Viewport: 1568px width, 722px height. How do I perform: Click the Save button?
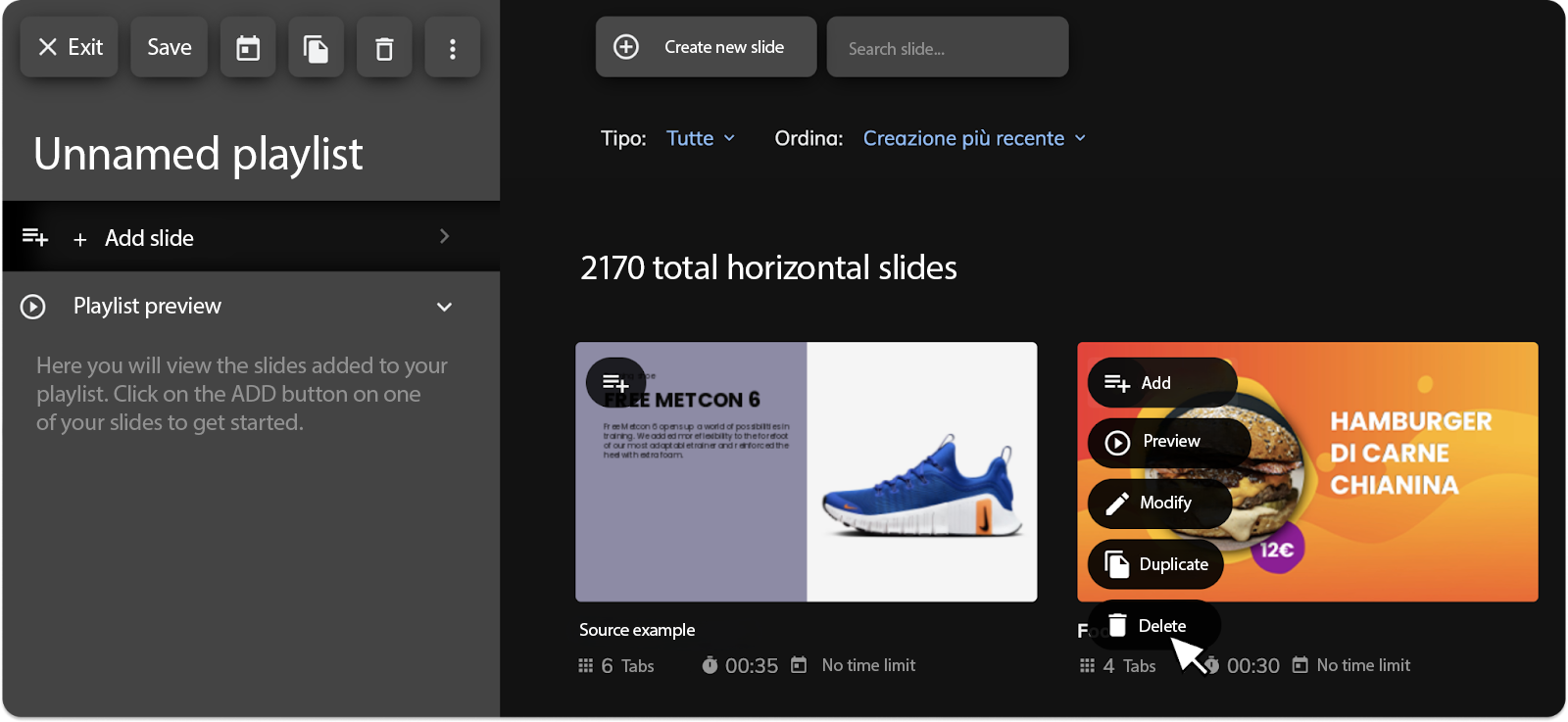169,47
